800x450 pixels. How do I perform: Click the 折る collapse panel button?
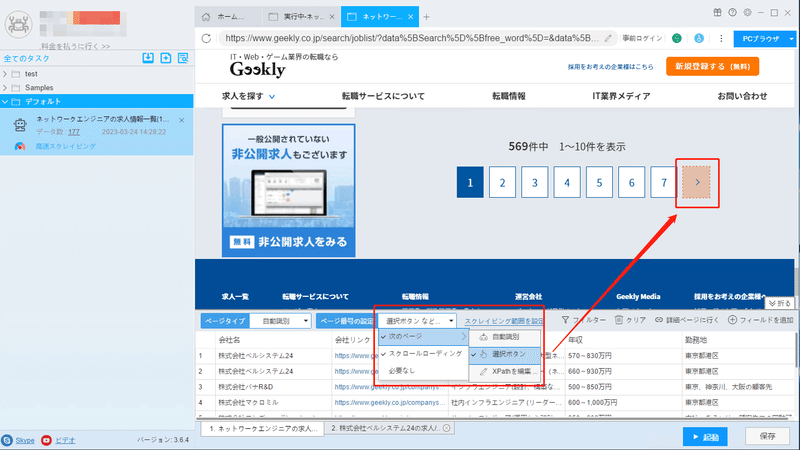tap(779, 303)
